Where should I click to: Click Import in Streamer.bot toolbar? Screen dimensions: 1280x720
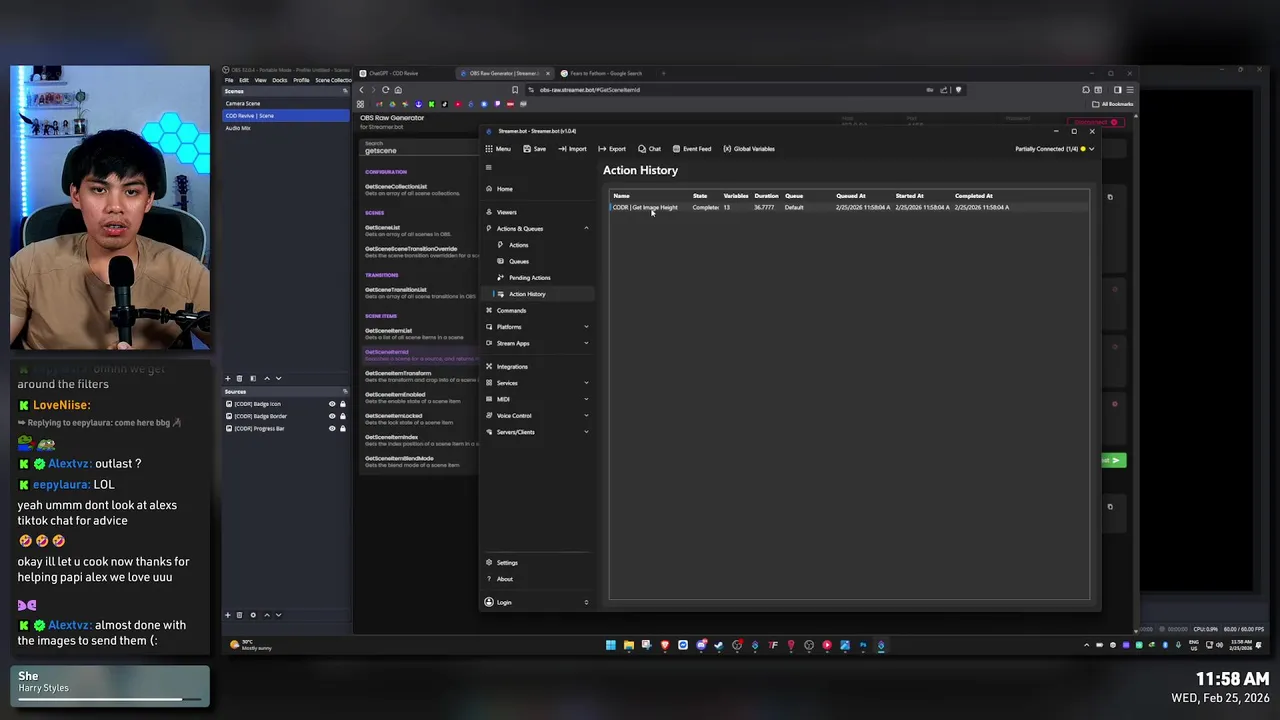pyautogui.click(x=572, y=149)
